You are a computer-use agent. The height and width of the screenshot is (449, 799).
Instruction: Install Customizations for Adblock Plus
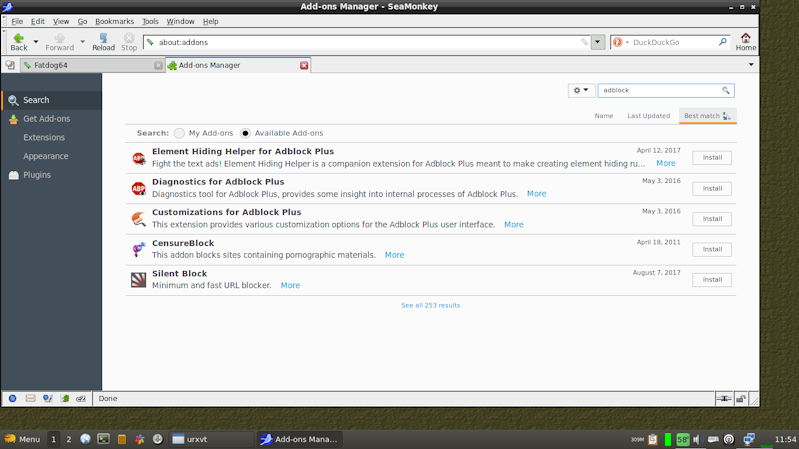pos(712,219)
